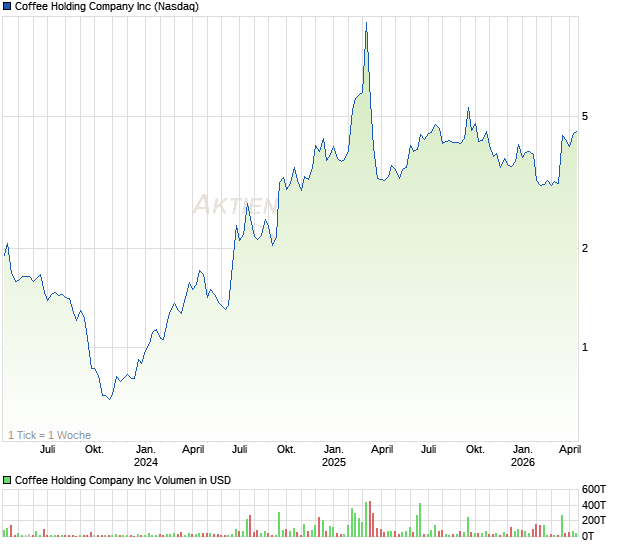Click the tallest red volume bar
Screen dimensions: 620x546
pos(370,519)
